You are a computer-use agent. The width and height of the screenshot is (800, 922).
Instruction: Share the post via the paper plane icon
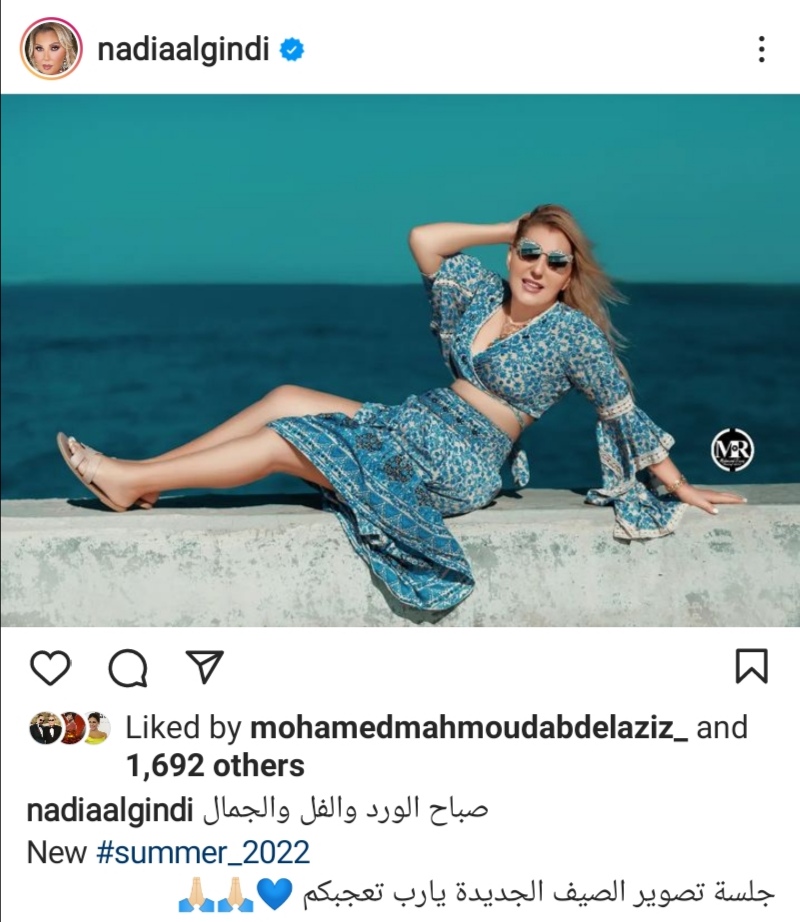point(205,666)
